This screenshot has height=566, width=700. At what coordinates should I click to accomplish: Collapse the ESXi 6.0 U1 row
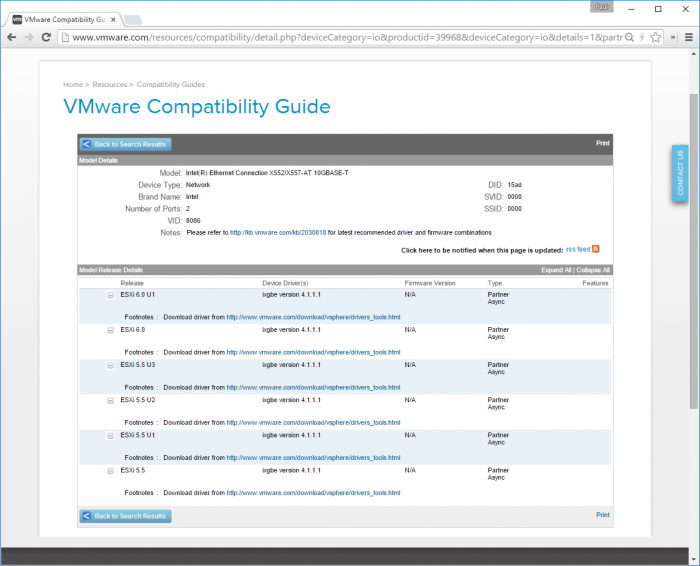click(110, 295)
